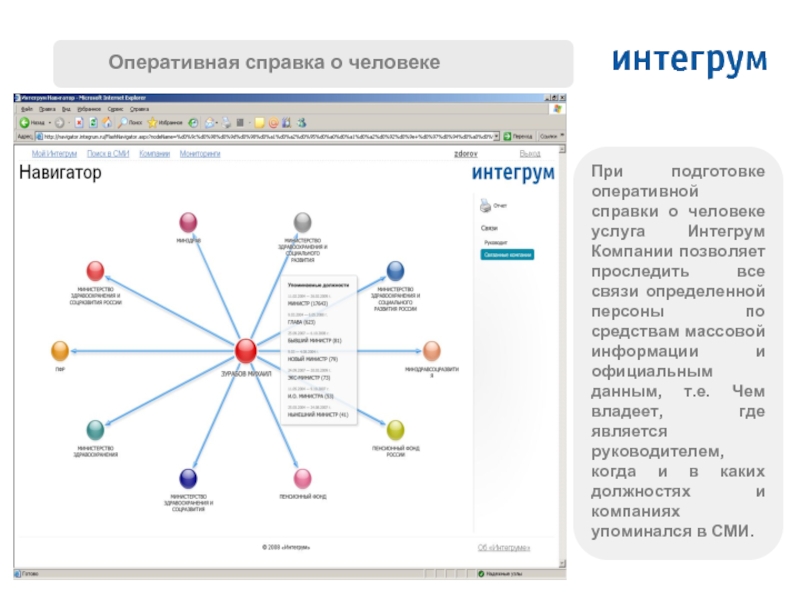The image size is (800, 600).
Task: Click the Forward arrow toolbar icon
Action: tap(59, 122)
